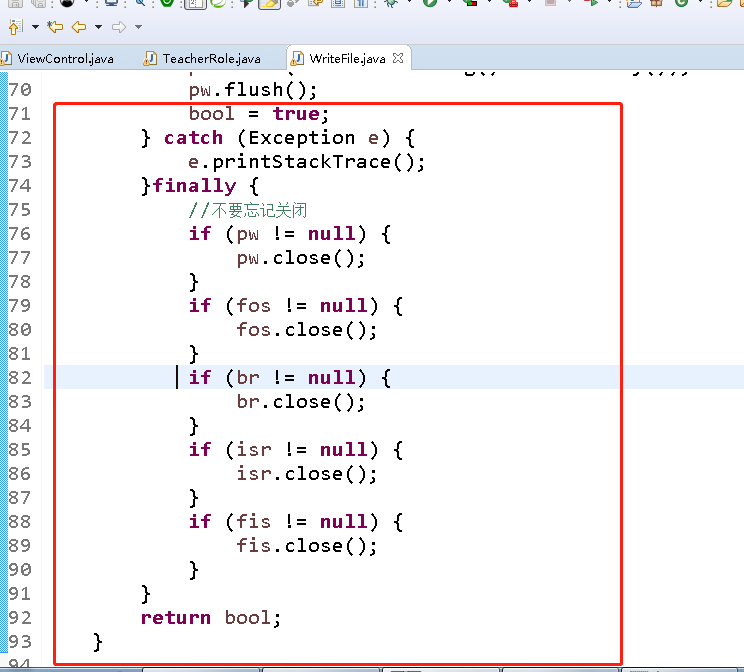Click the Java file icon on WriteFile.java tab
Viewport: 744px width, 672px height.
pos(297,58)
